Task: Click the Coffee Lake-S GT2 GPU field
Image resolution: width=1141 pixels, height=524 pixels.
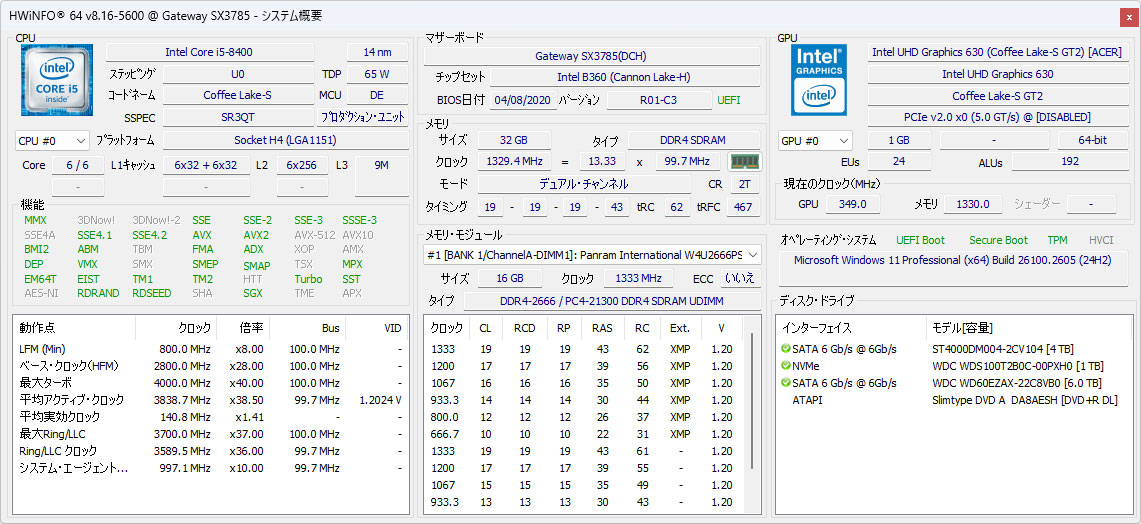Action: (997, 96)
